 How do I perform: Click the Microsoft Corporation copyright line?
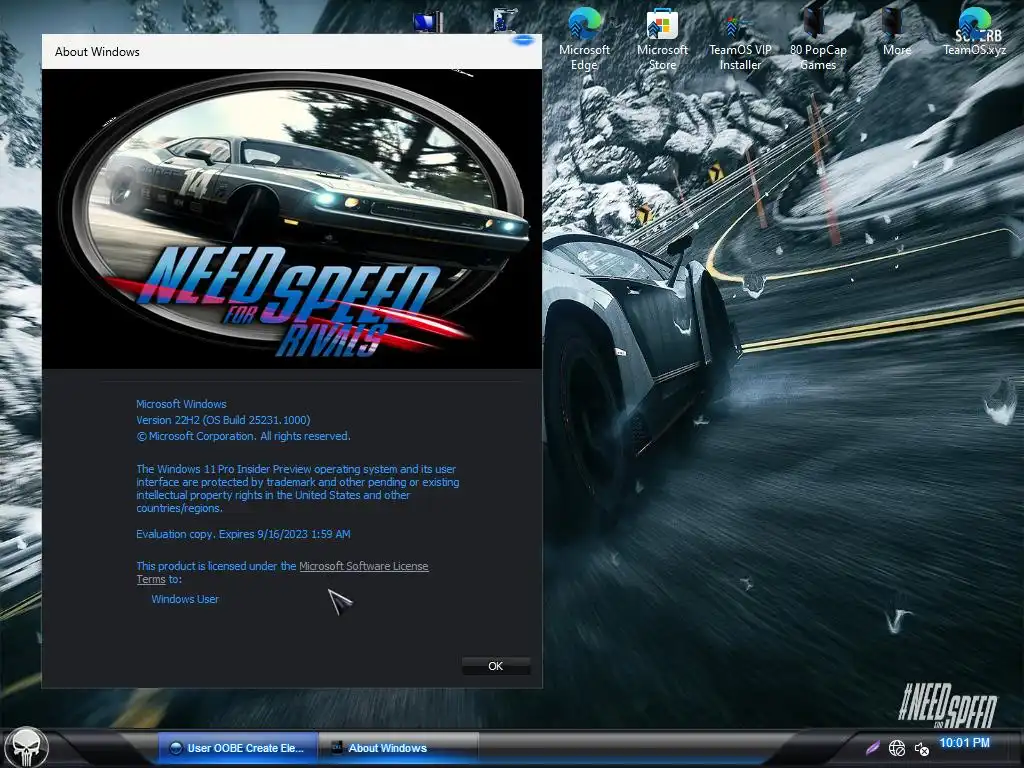[243, 436]
